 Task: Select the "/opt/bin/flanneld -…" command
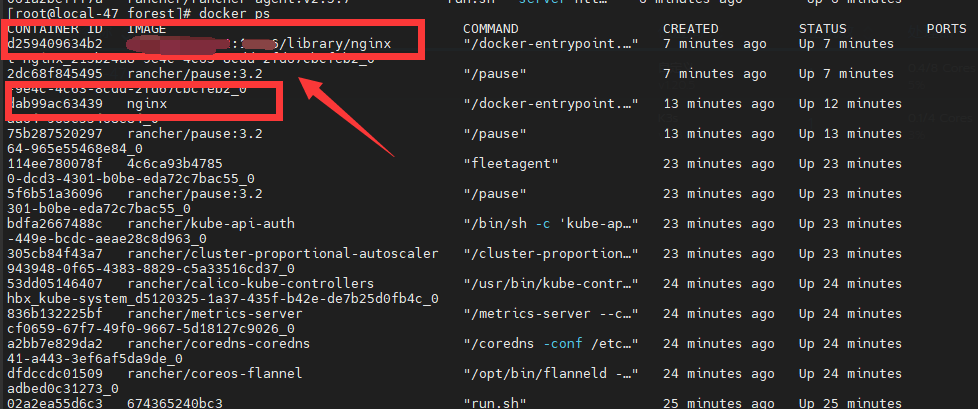(x=551, y=373)
